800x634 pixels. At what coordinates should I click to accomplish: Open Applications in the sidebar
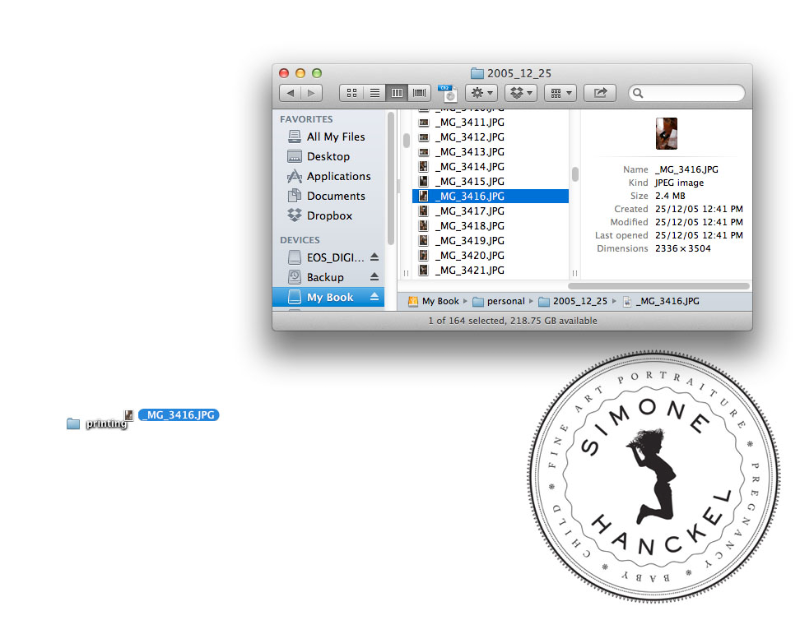[x=329, y=176]
